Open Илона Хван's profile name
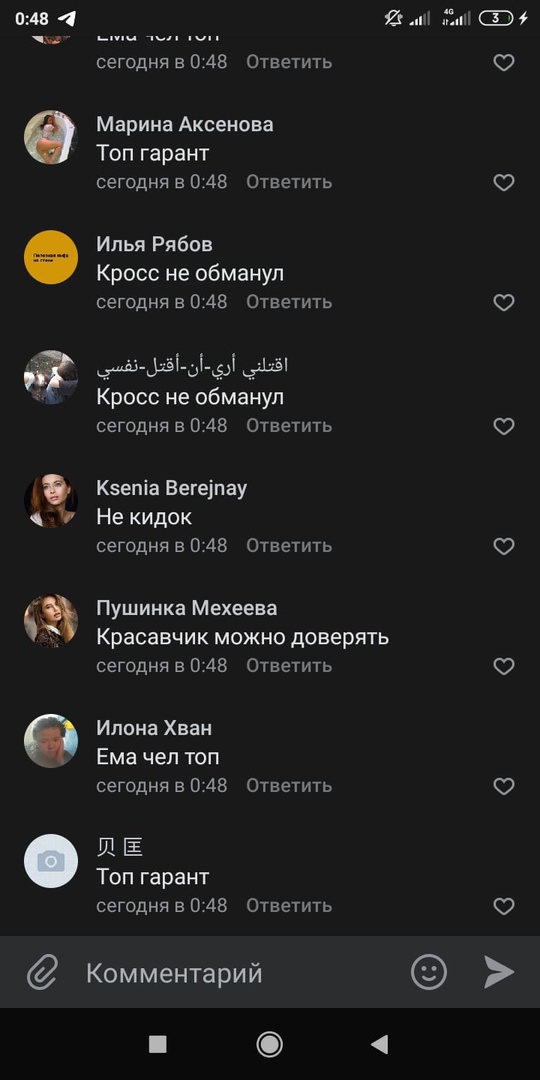Viewport: 540px width, 1080px height. point(154,728)
